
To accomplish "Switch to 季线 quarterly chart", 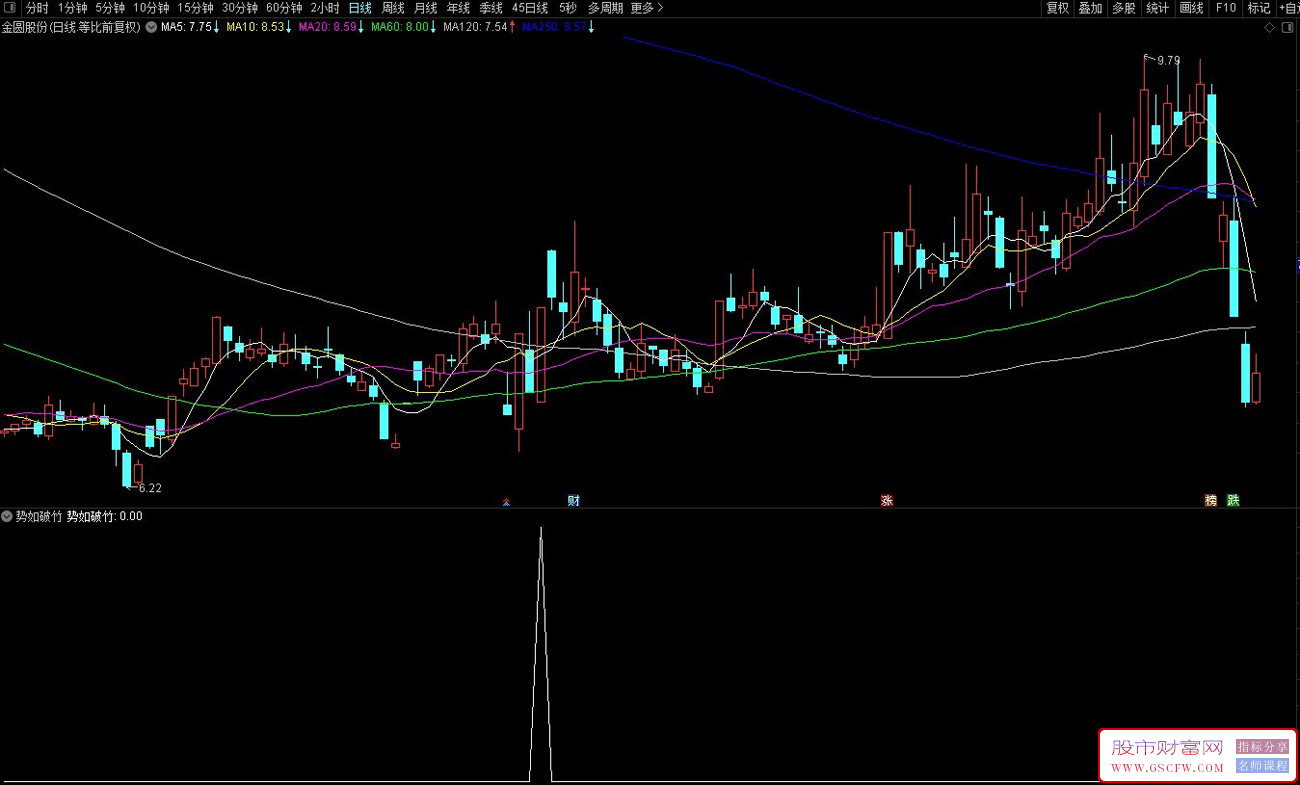I will point(490,8).
